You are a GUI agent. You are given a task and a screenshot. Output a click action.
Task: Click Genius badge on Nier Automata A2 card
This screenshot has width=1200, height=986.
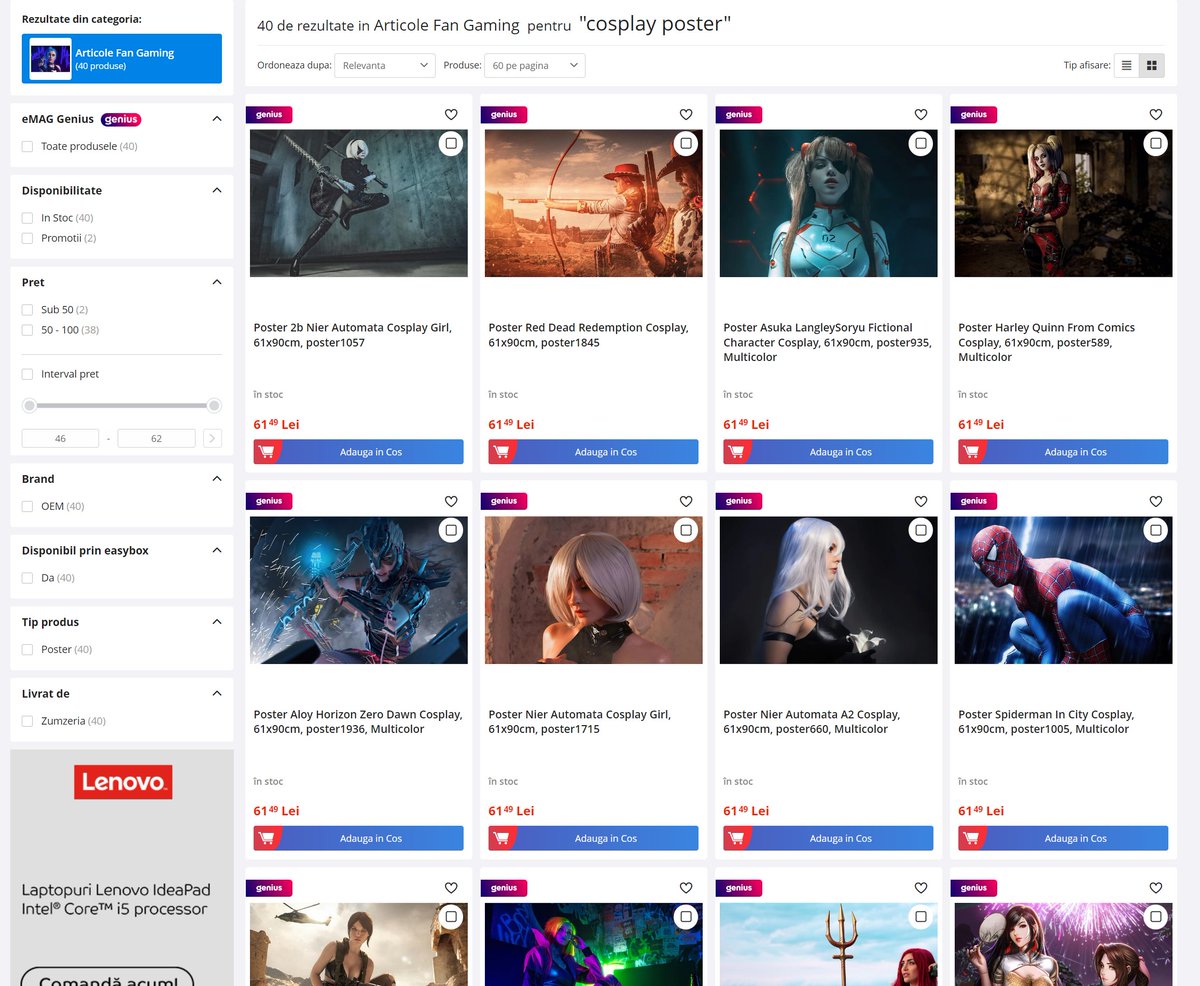[x=739, y=501]
